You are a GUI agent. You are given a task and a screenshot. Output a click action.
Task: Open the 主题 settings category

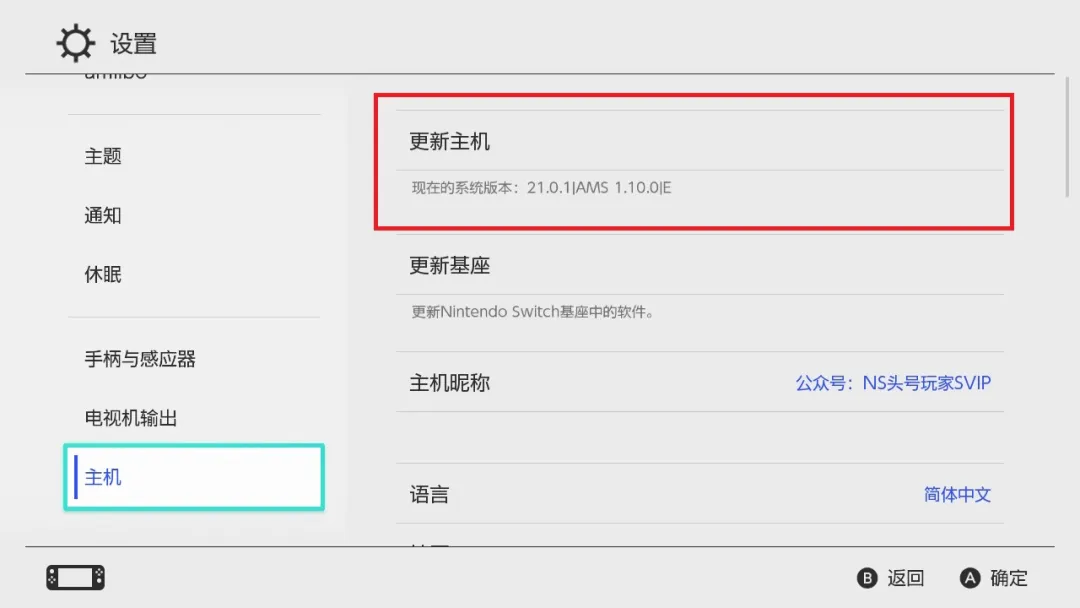tap(103, 156)
